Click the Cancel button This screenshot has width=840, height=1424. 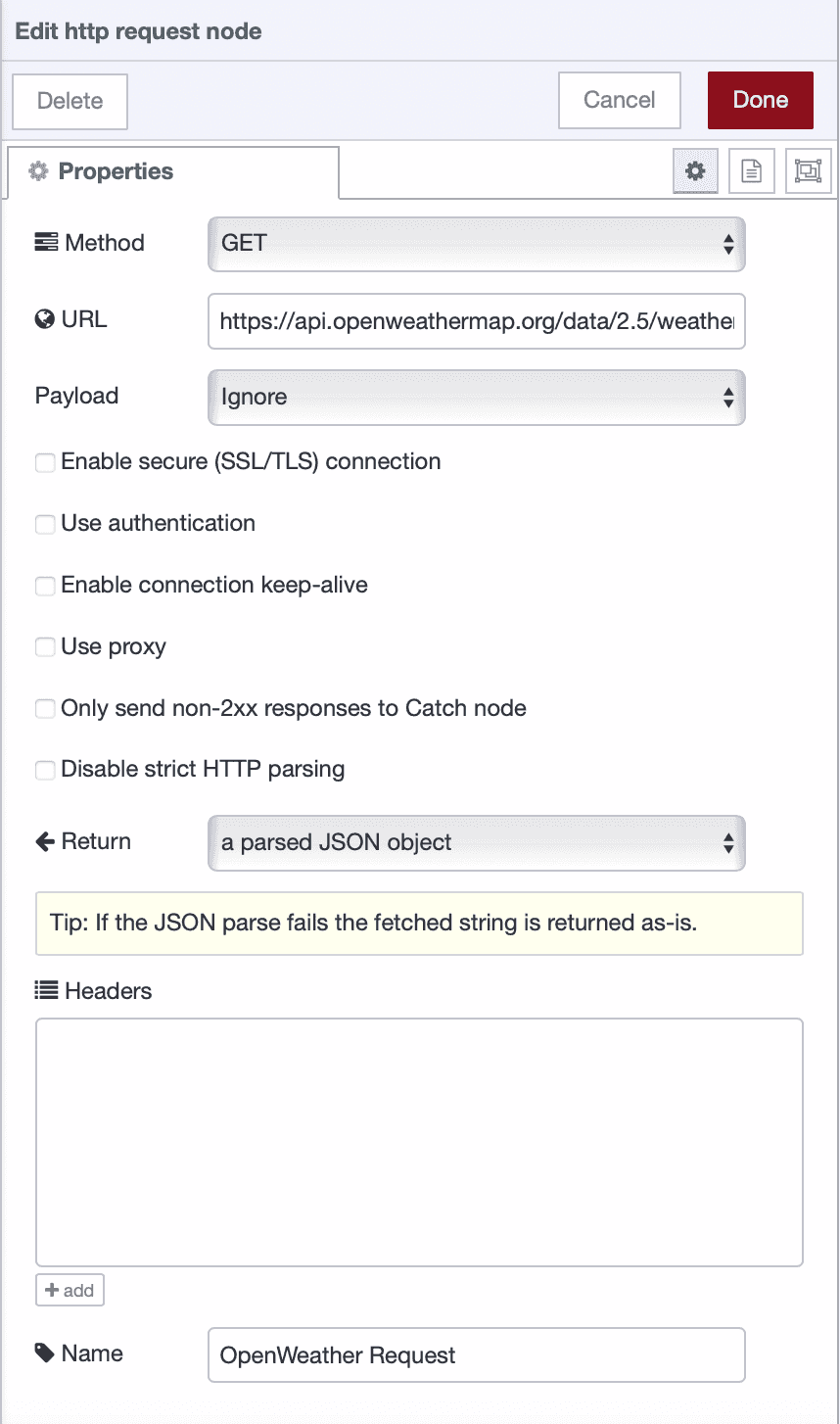tap(619, 99)
